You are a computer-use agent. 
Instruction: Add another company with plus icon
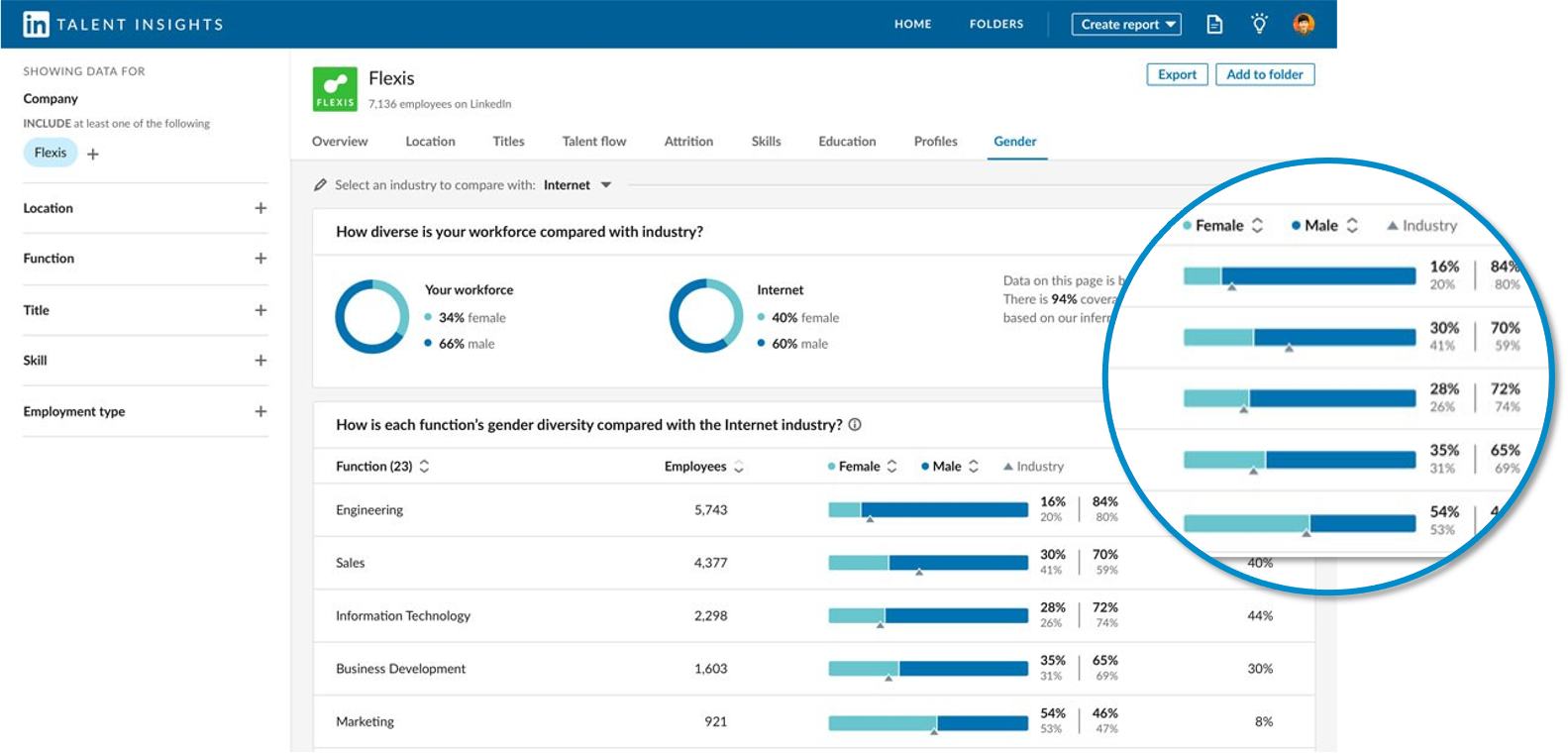point(93,154)
